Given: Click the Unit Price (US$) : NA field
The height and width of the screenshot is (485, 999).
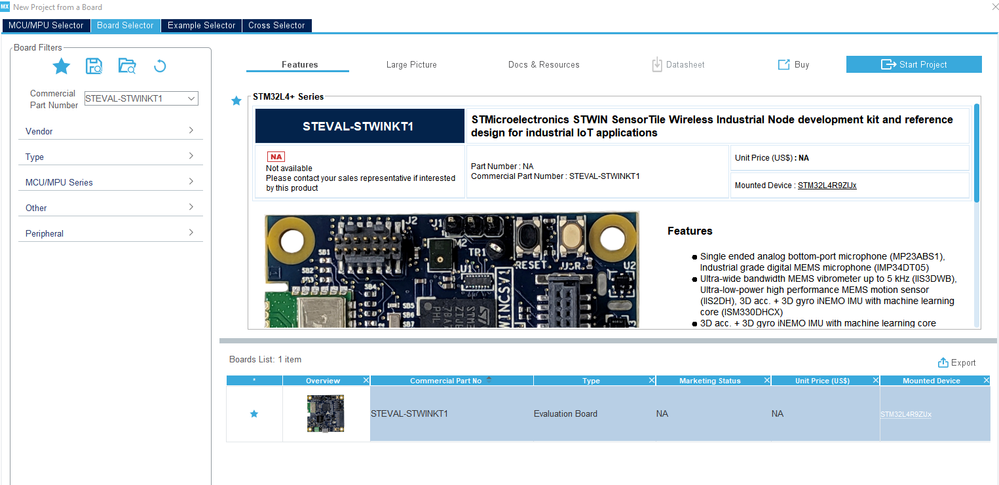Looking at the screenshot, I should (x=850, y=158).
